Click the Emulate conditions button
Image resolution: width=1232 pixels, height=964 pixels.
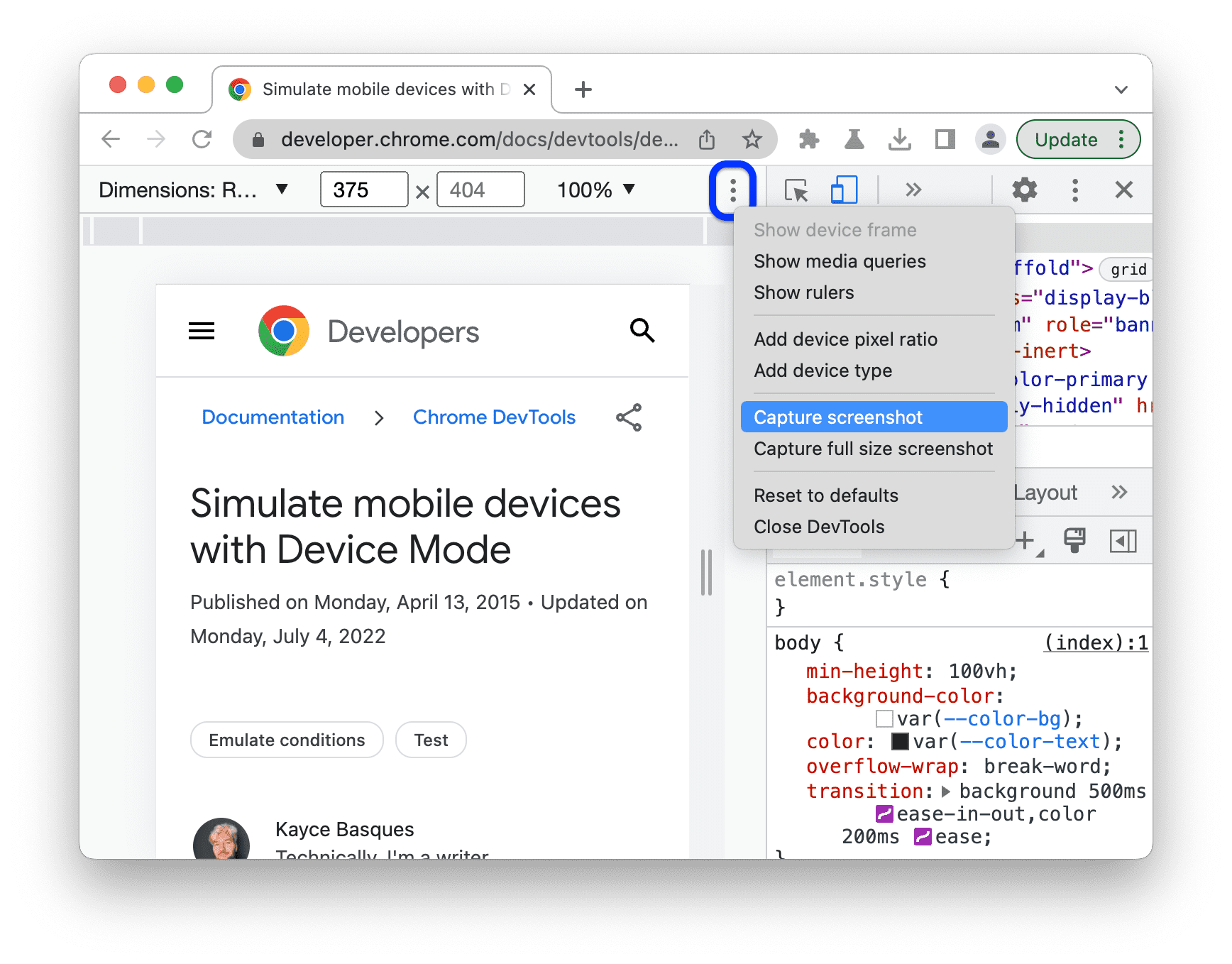pyautogui.click(x=286, y=740)
